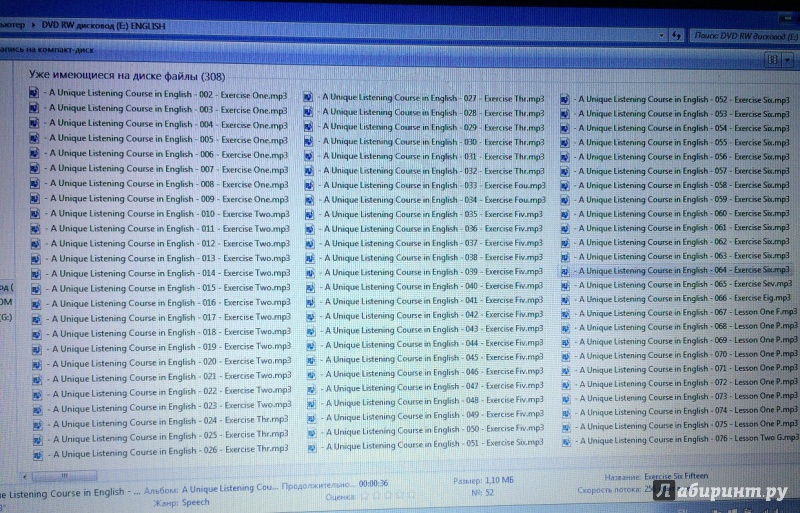The image size is (800, 513).
Task: Collapse group 'Уже имеющиеся на диске файлы (308)'
Action: coord(127,76)
